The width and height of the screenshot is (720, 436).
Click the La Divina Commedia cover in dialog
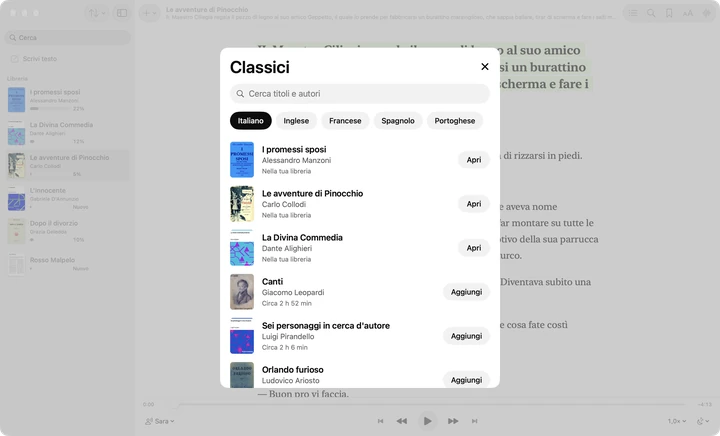[242, 248]
